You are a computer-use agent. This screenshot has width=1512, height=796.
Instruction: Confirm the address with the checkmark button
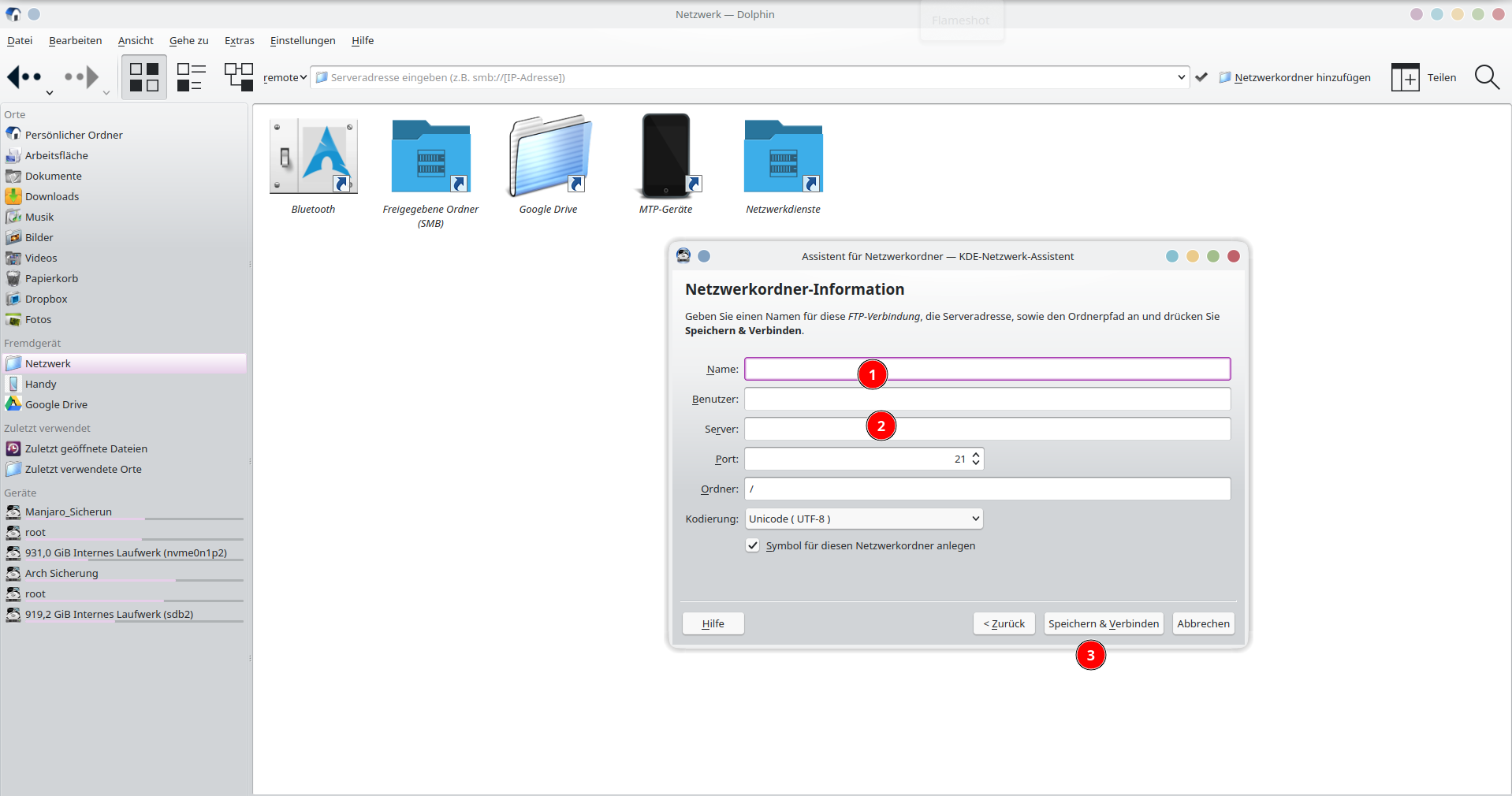point(1201,77)
